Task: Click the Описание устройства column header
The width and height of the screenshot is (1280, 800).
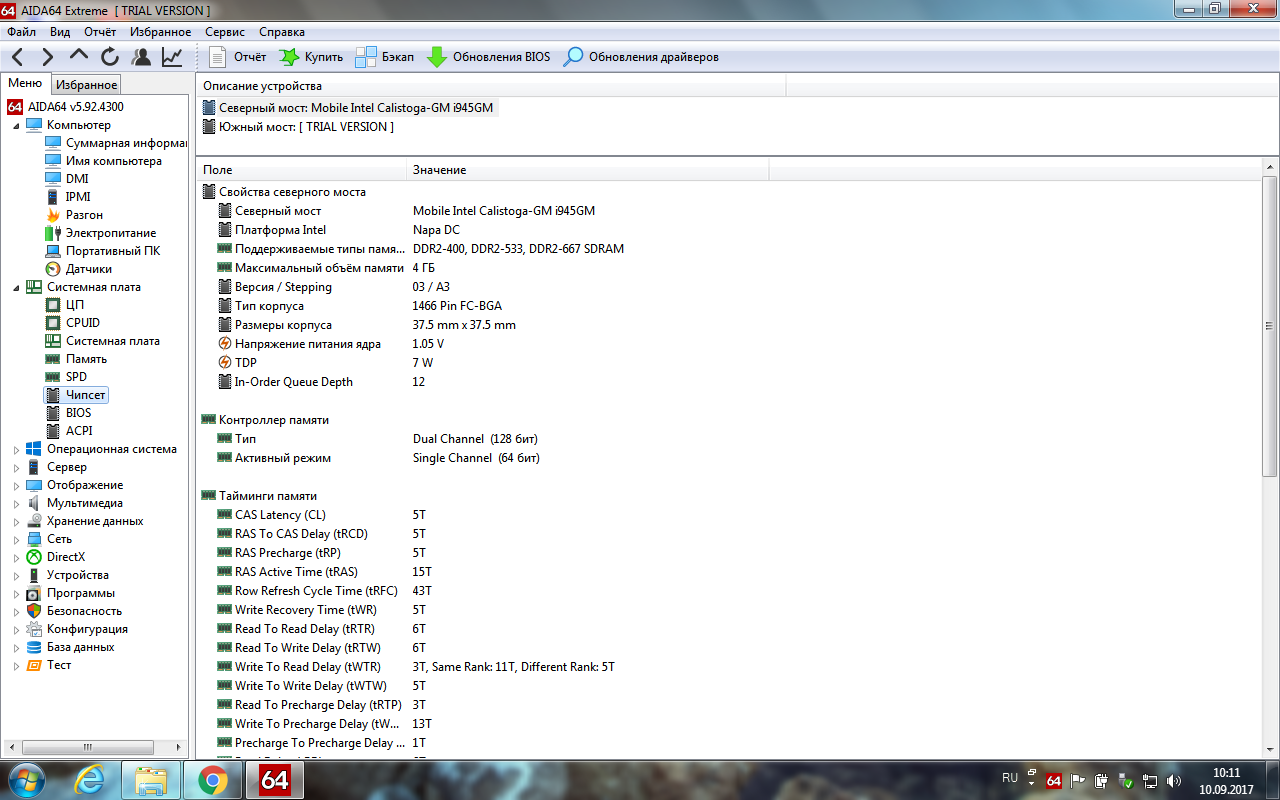Action: (x=491, y=86)
